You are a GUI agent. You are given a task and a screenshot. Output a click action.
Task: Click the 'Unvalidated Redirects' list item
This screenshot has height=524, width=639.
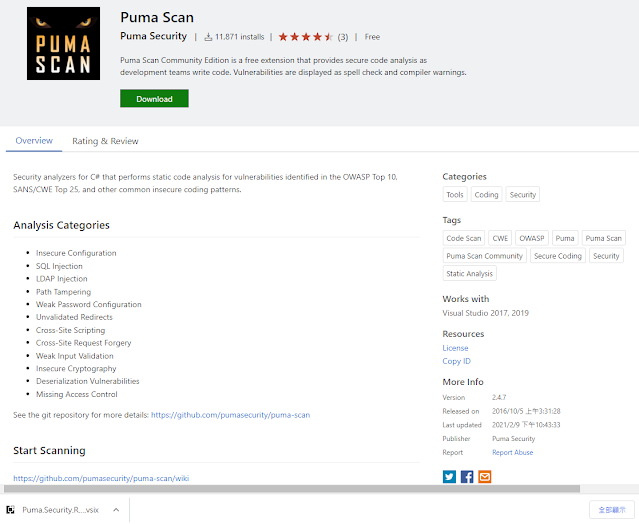(74, 317)
